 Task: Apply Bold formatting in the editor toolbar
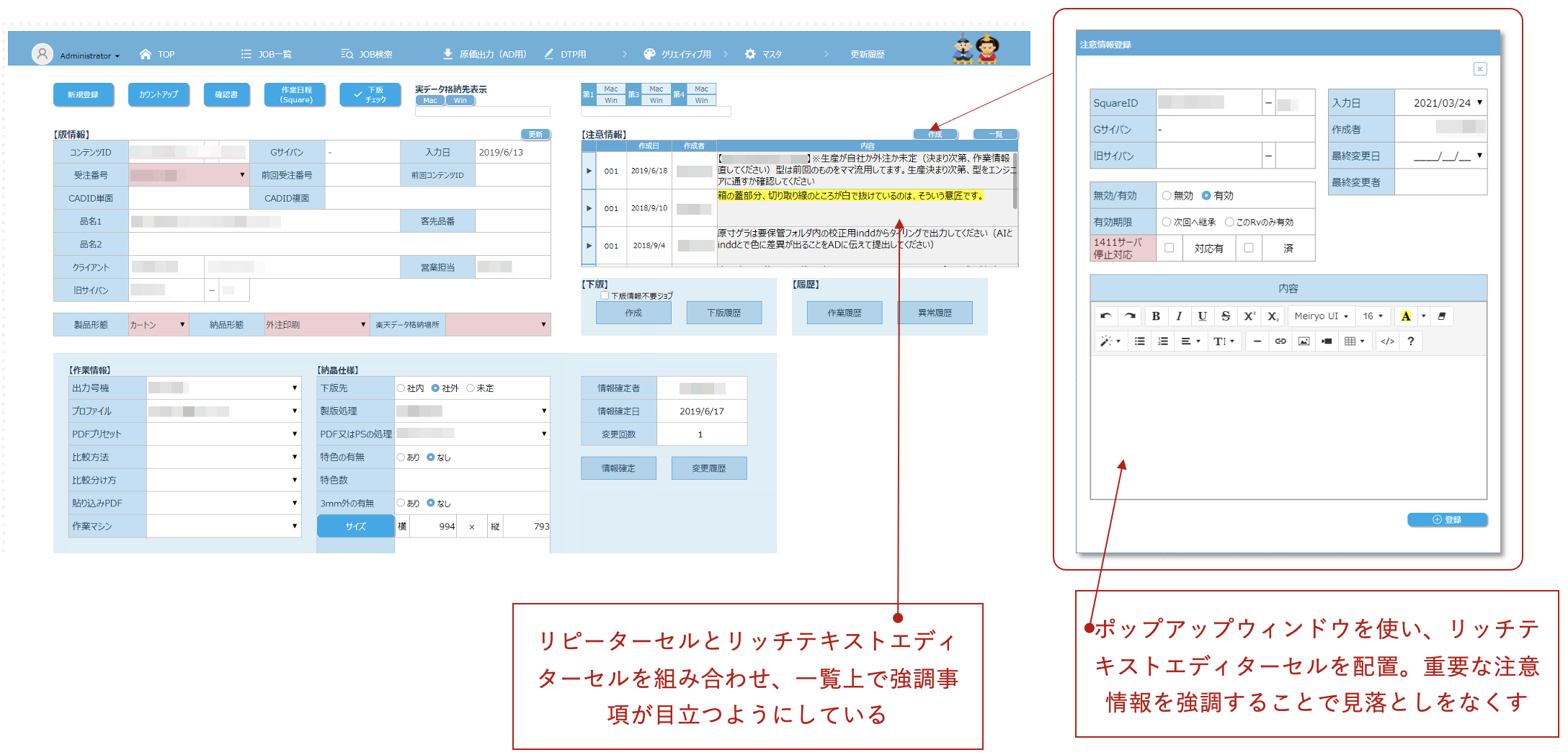(x=1156, y=316)
